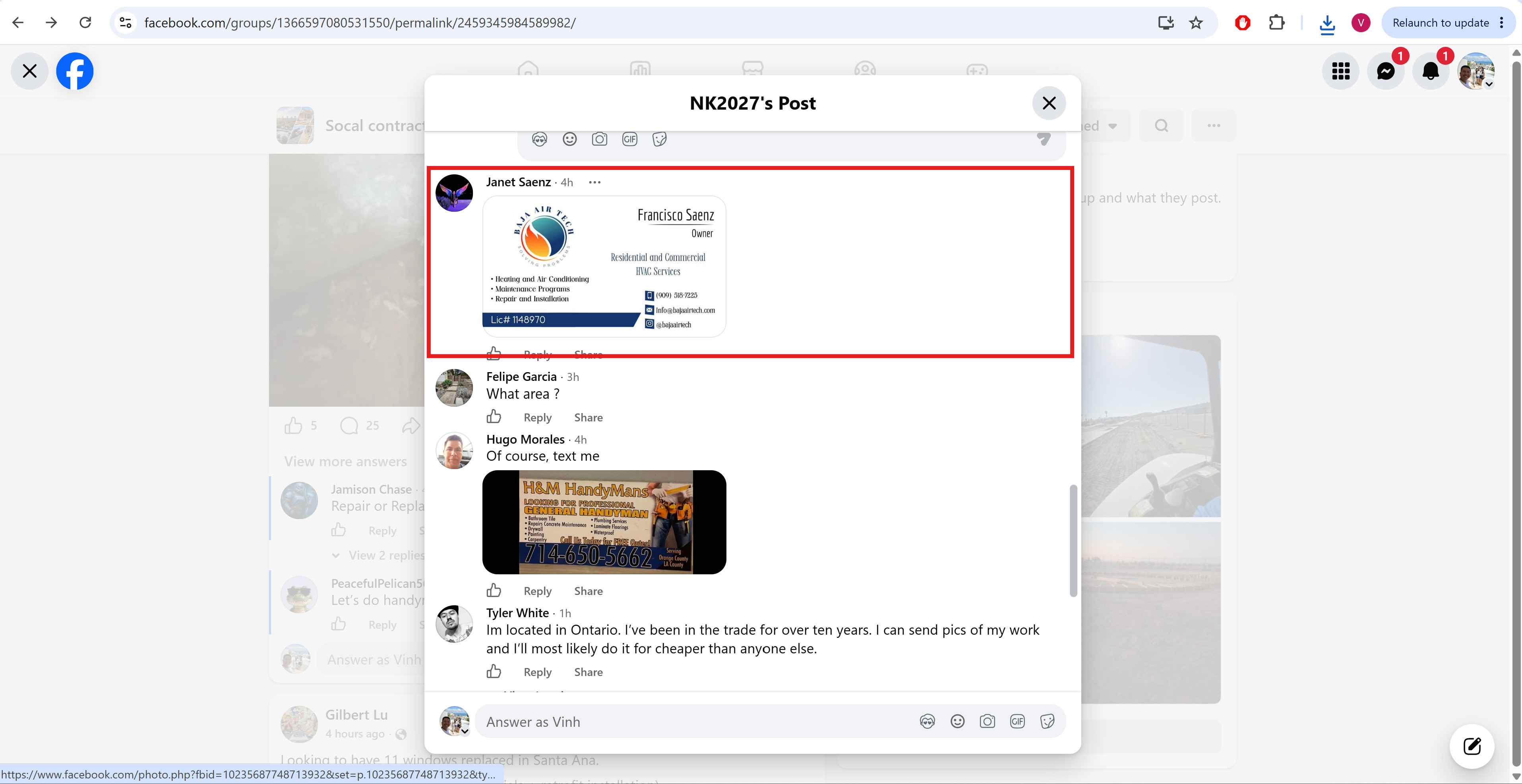Click the install app icon in address bar
Viewport: 1522px width, 784px height.
point(1165,22)
